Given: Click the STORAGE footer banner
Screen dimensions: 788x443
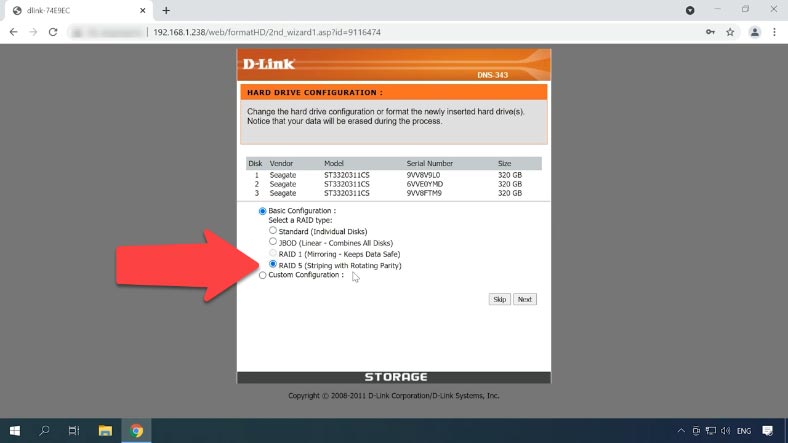Looking at the screenshot, I should [396, 377].
